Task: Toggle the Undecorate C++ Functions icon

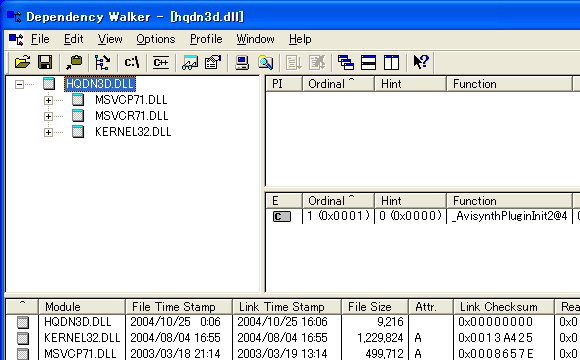Action: [161, 62]
